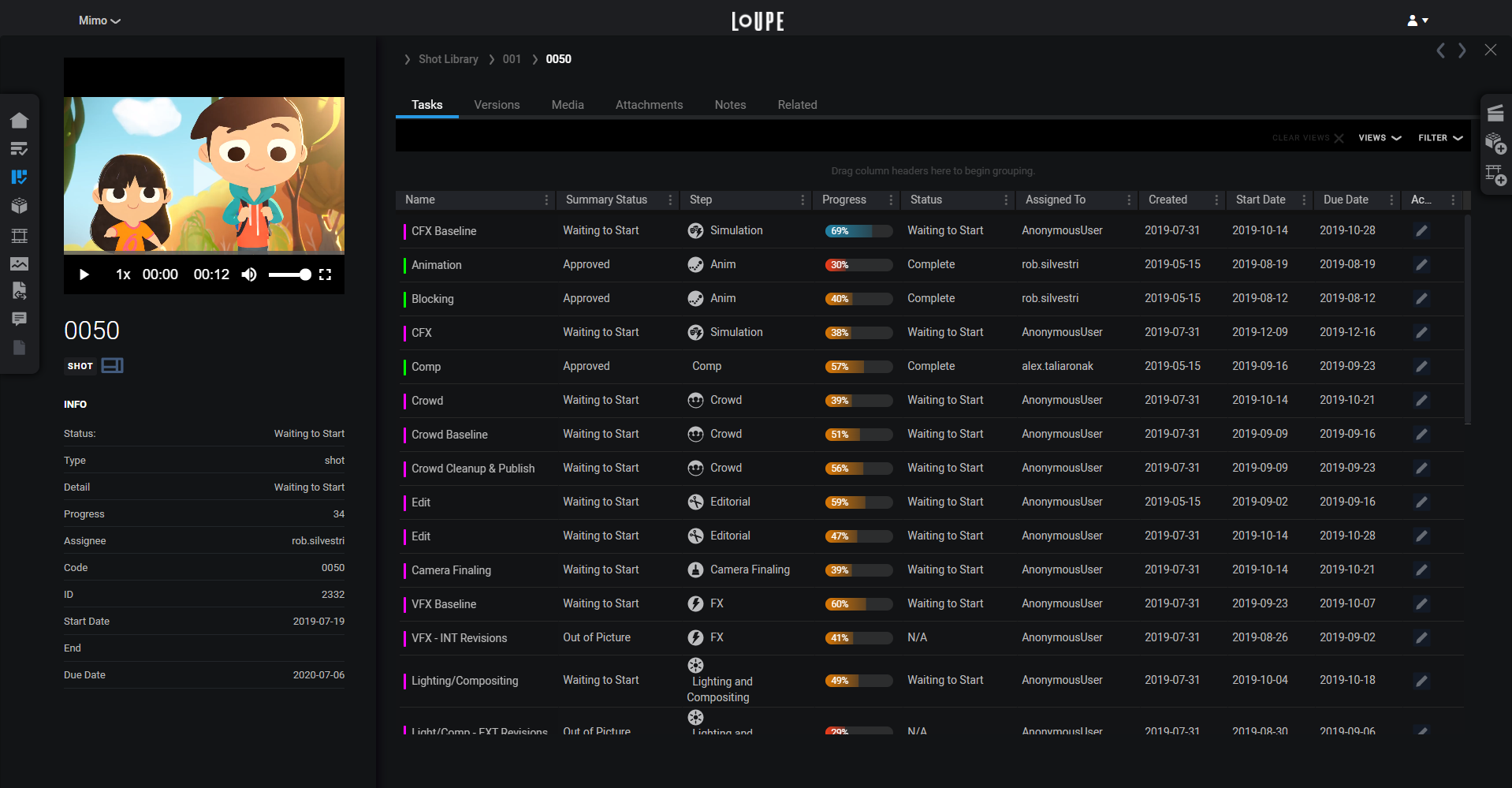1512x788 pixels.
Task: Switch to the Related tab
Action: [x=797, y=105]
